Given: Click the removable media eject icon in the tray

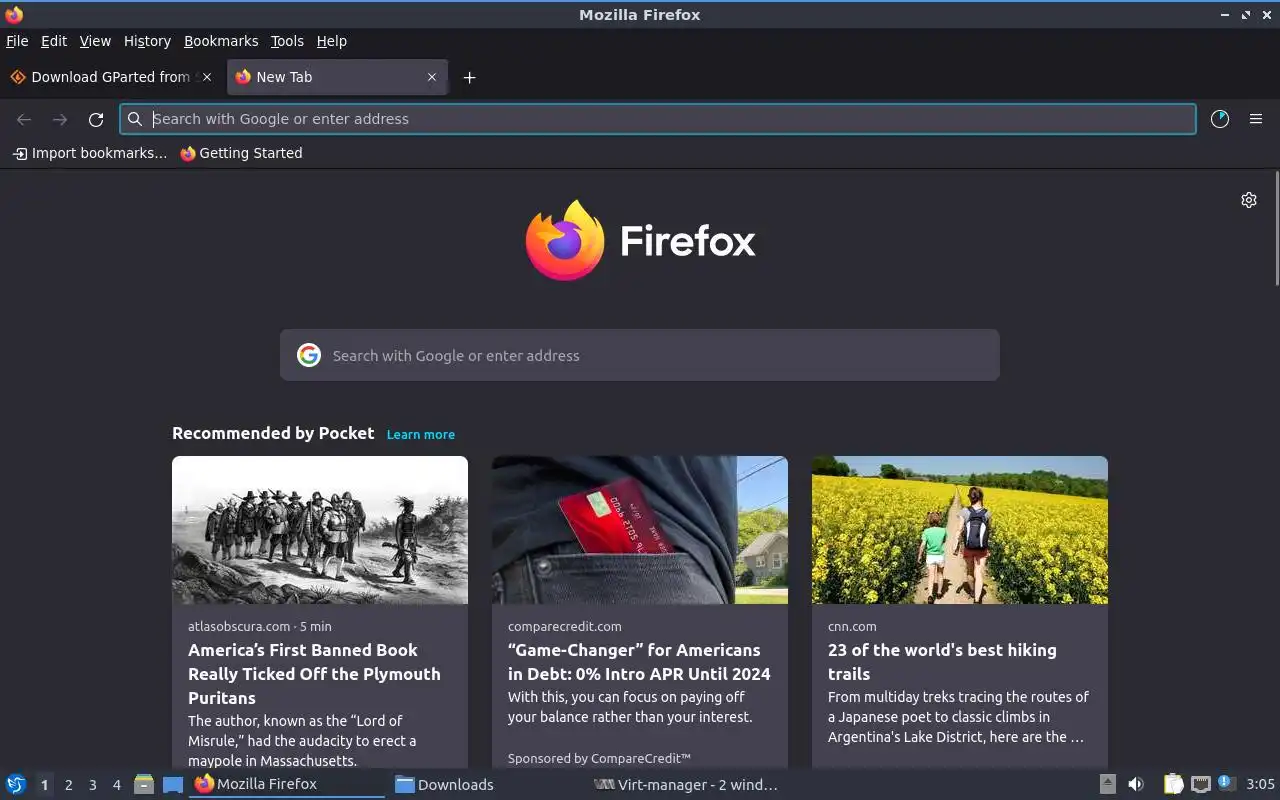Looking at the screenshot, I should (x=1108, y=785).
